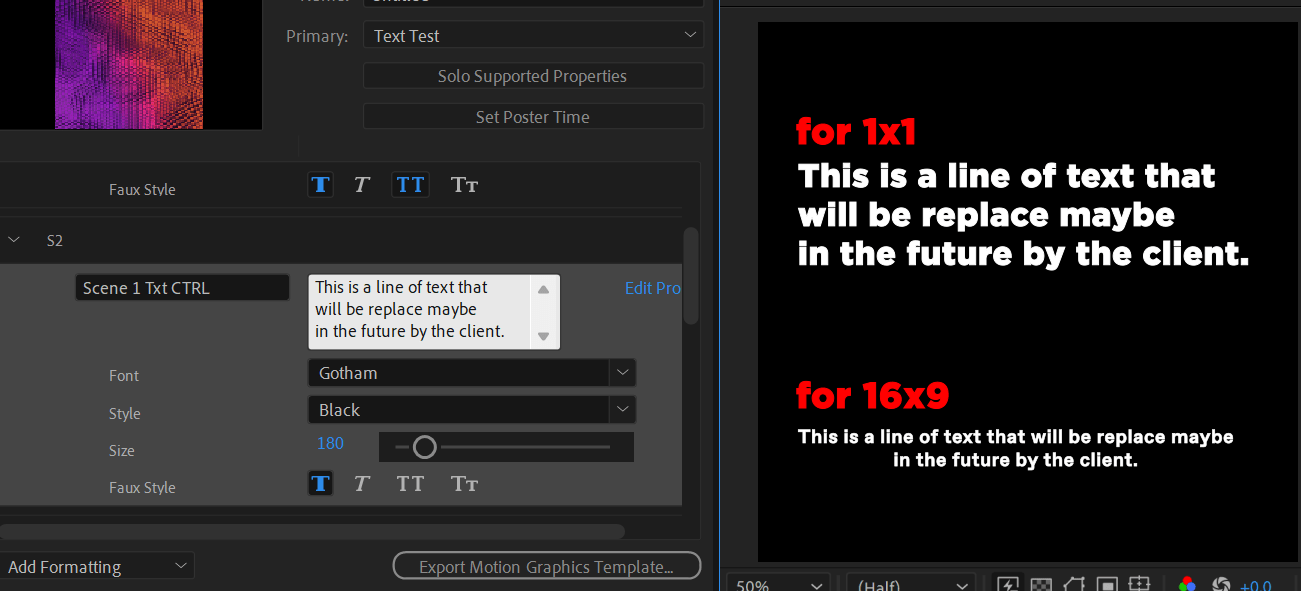Select the Region of Interest icon
Screen dimensions: 1301x591
(1108, 584)
